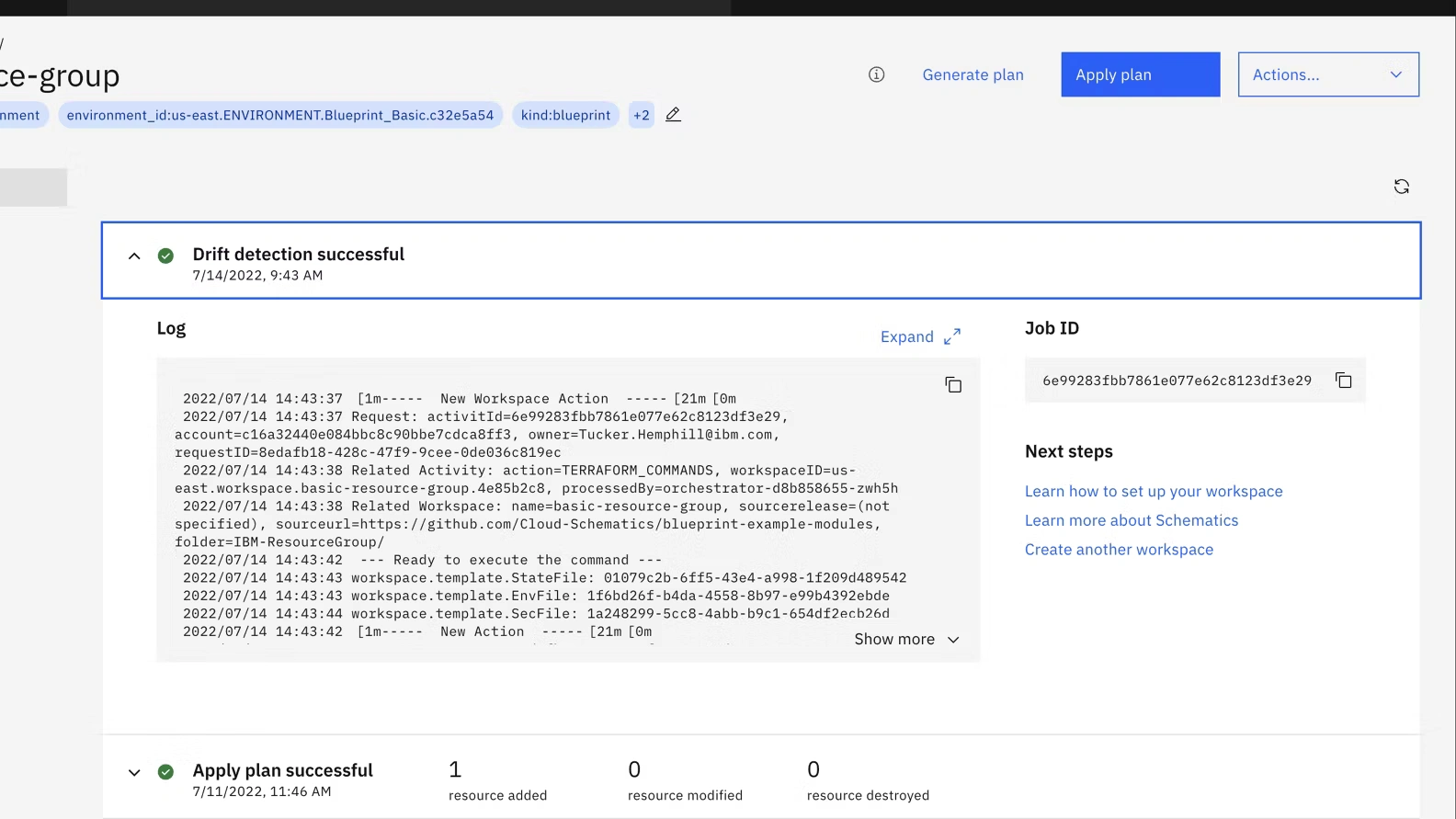Viewport: 1456px width, 819px height.
Task: Click the Job ID value 6e99283fbb7861e077e62c8123df3e29
Action: click(x=1177, y=381)
